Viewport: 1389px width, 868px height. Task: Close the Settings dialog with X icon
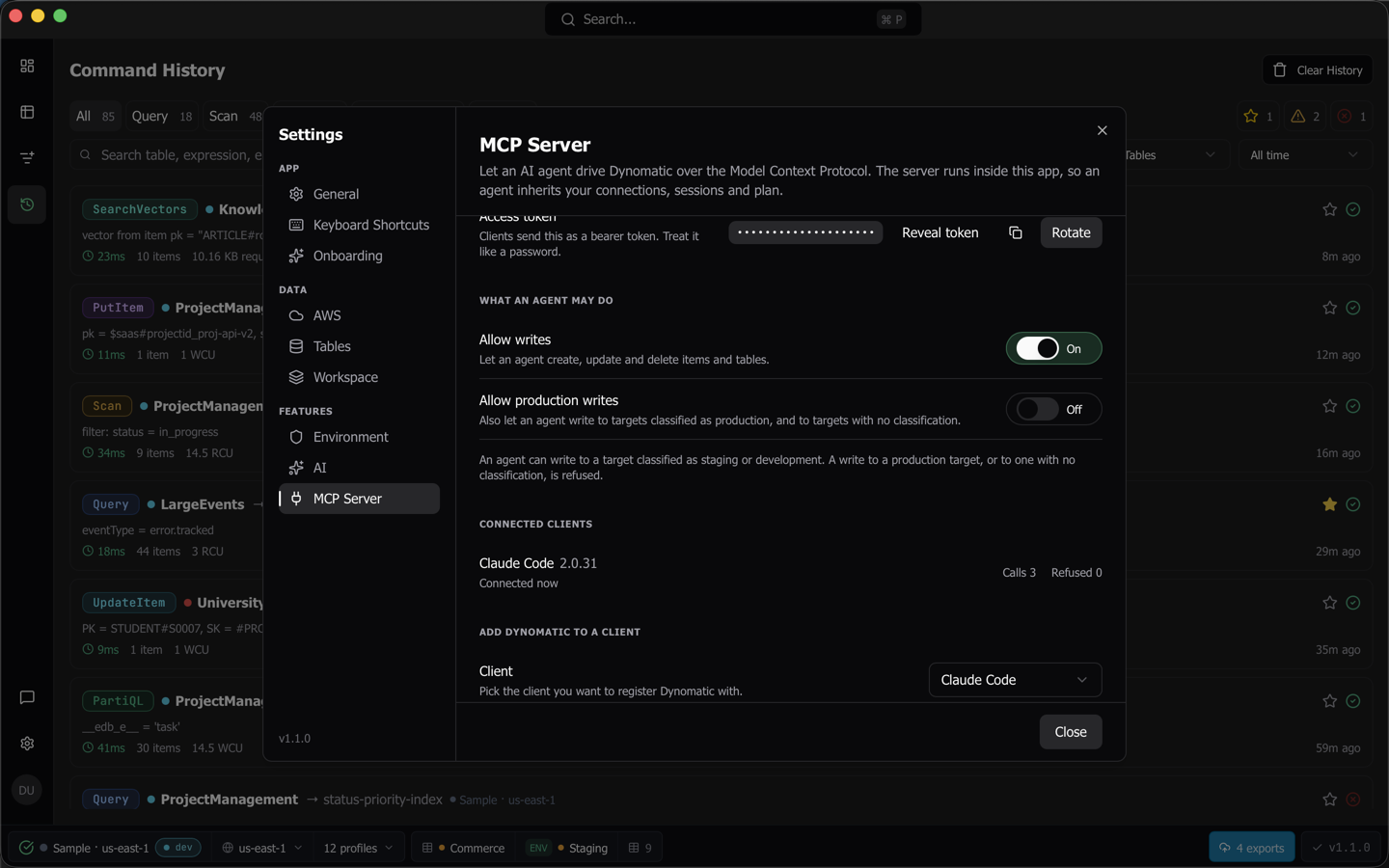(x=1102, y=130)
